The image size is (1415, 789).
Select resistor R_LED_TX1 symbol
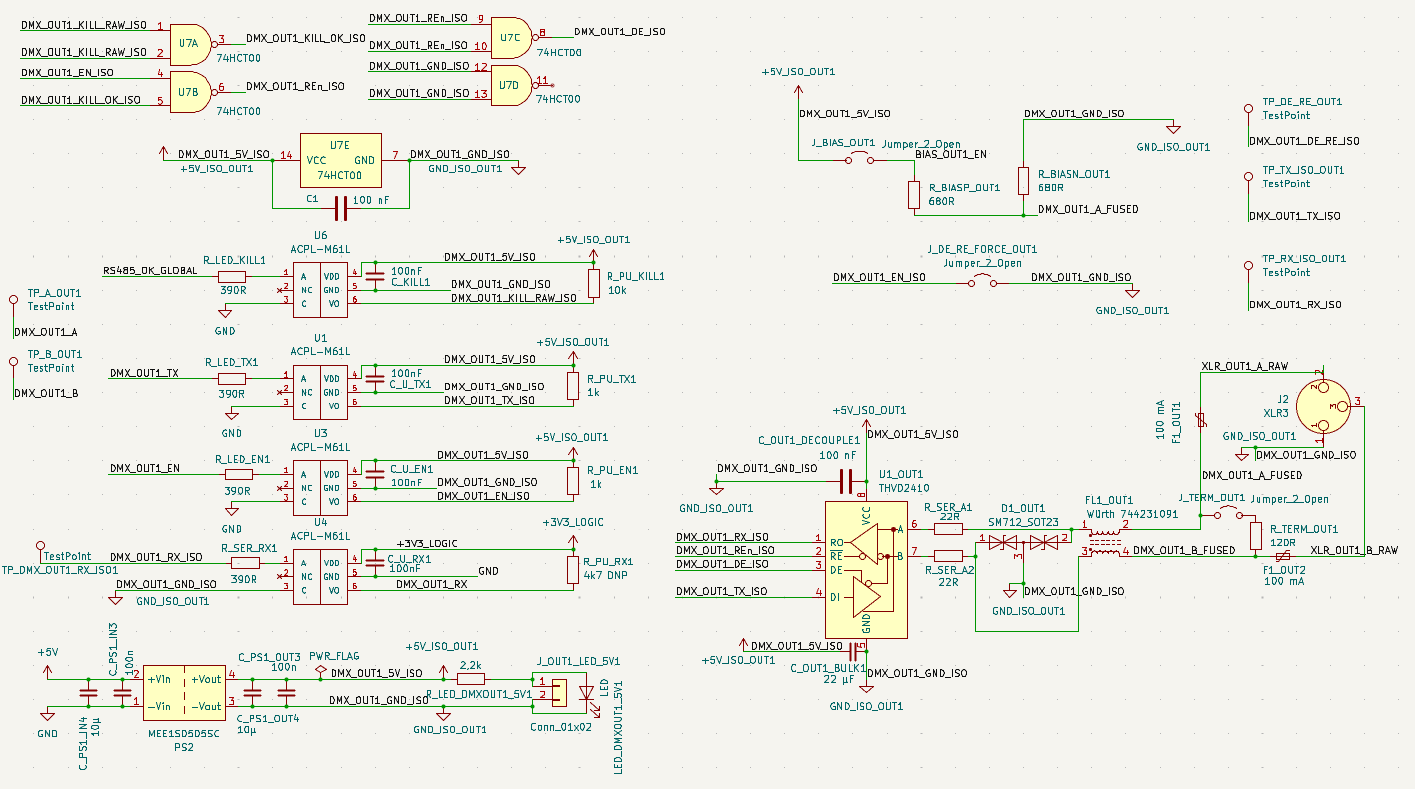pos(232,378)
